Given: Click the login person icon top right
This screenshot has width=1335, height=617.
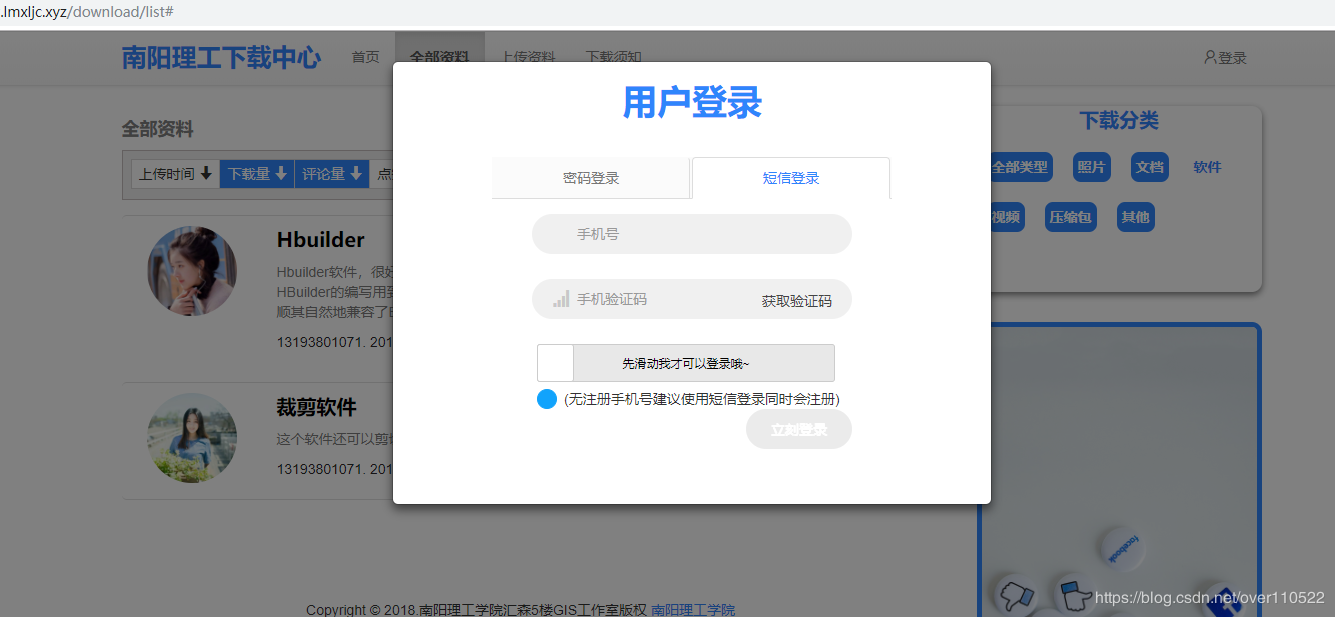Looking at the screenshot, I should tap(1210, 57).
